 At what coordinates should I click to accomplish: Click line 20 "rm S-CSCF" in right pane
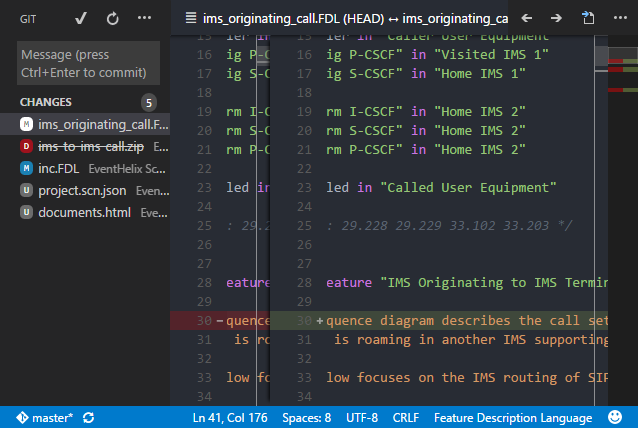(364, 131)
